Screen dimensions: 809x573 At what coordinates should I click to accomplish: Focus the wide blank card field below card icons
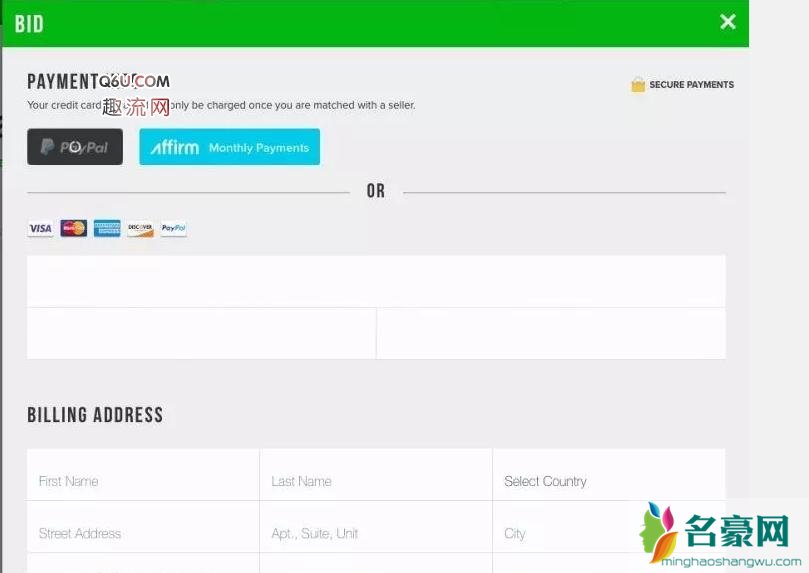[376, 281]
